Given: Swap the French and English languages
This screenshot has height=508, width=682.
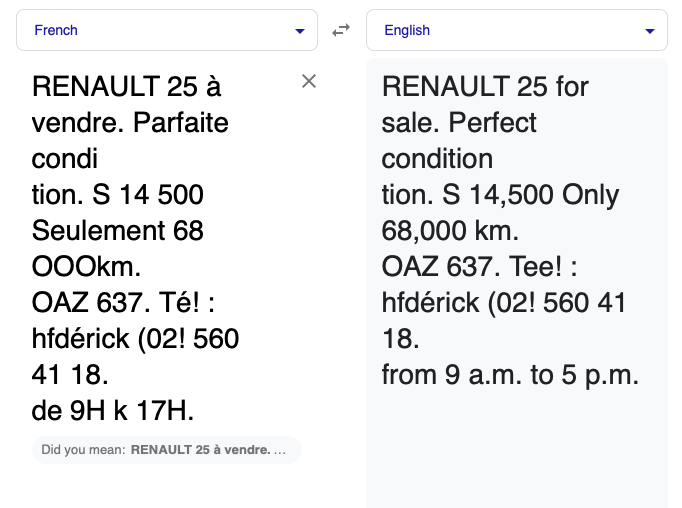Looking at the screenshot, I should click(341, 31).
